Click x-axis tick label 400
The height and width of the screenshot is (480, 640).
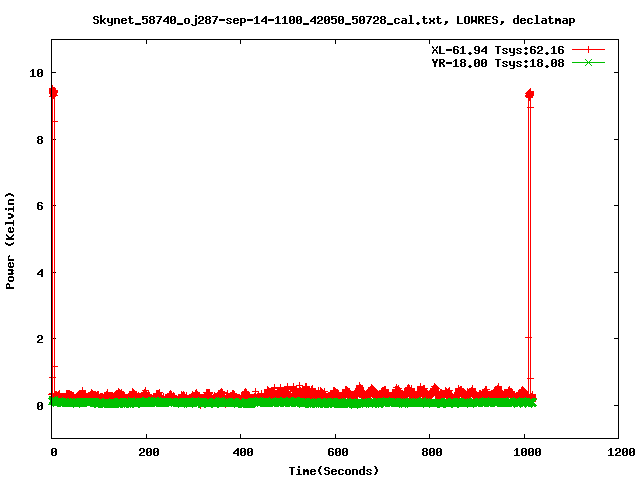(x=242, y=452)
